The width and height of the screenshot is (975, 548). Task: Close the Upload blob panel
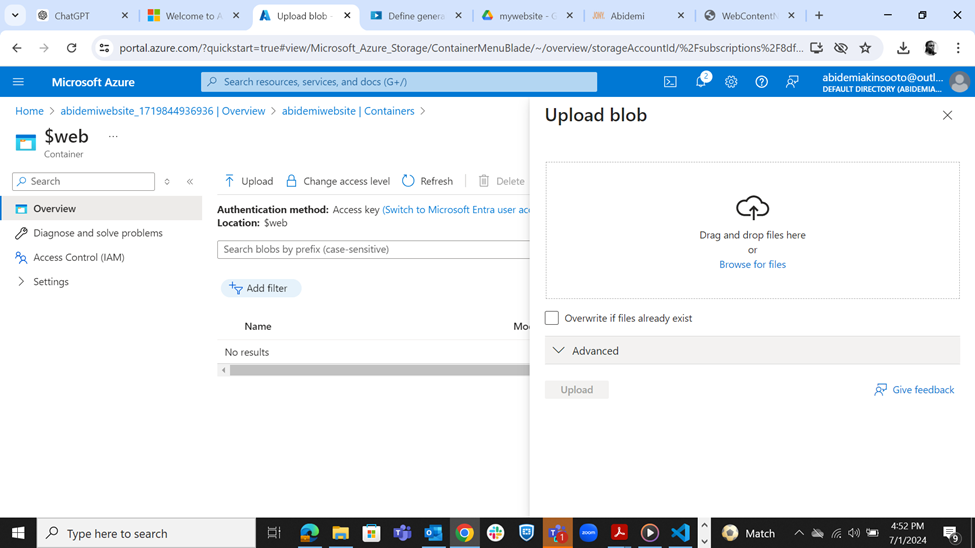pos(947,115)
